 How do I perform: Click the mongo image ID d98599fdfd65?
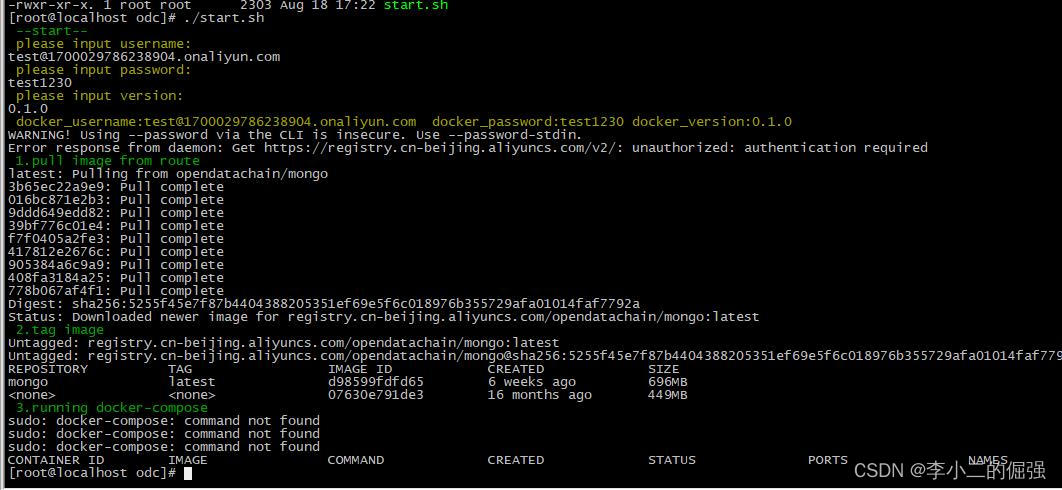(x=376, y=382)
